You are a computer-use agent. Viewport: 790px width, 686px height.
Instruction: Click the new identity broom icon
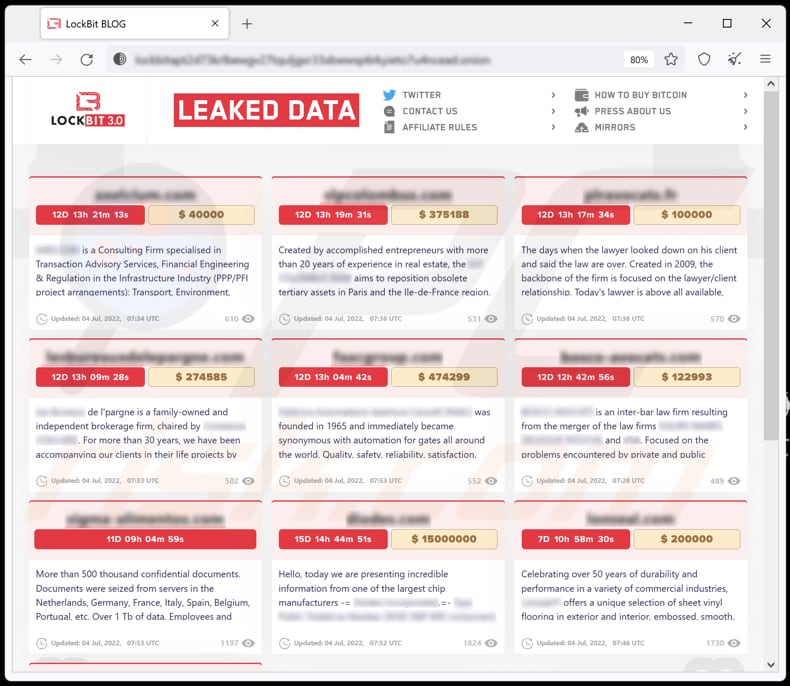[735, 59]
